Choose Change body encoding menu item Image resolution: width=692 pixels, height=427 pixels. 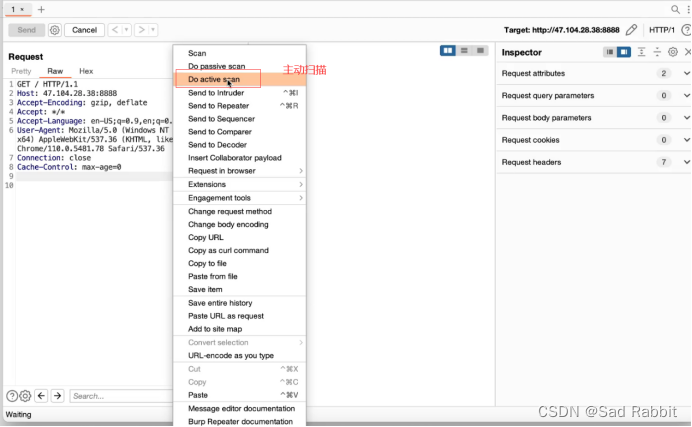[240, 225]
